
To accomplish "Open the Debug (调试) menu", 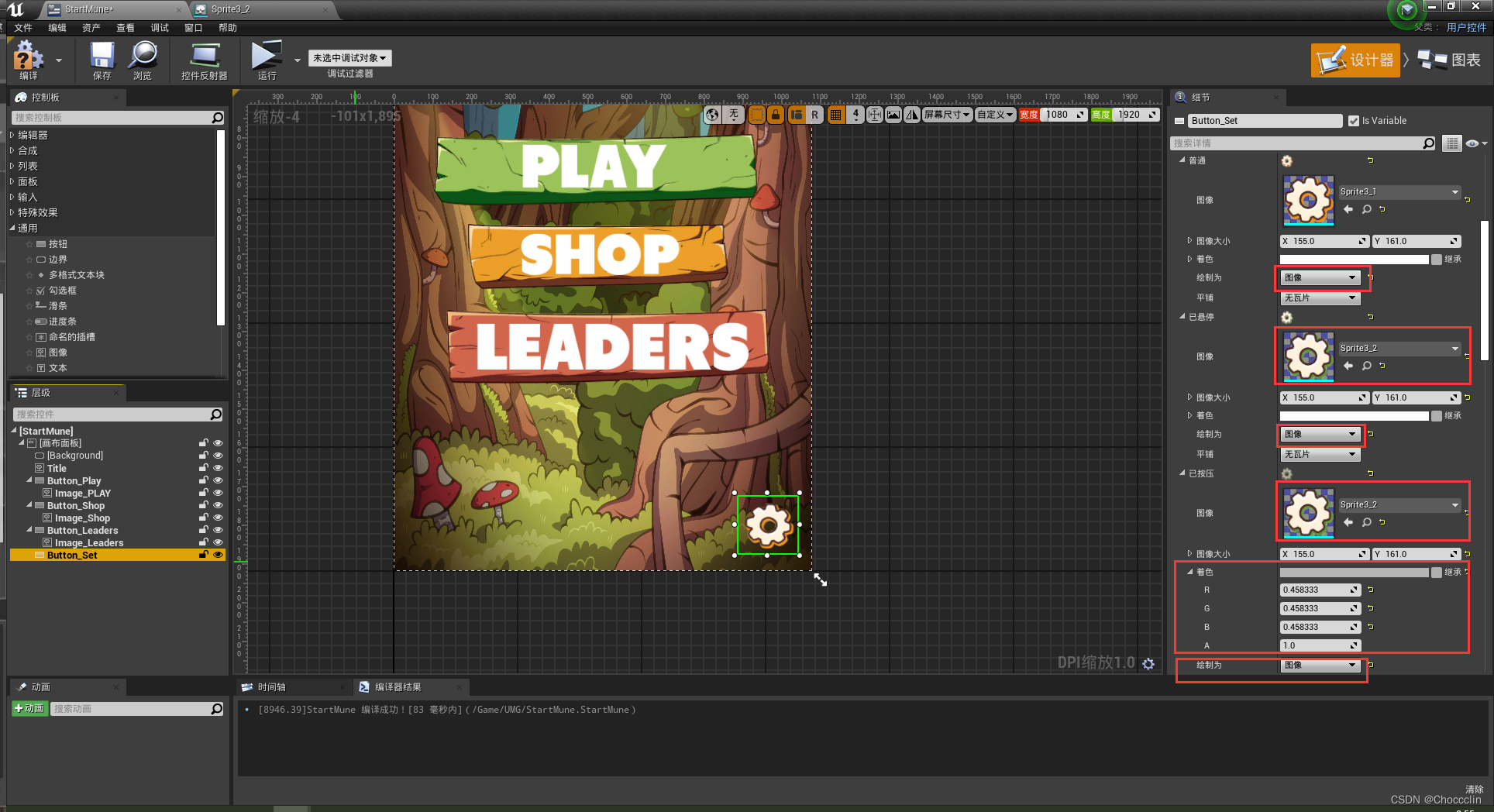I will [x=160, y=28].
